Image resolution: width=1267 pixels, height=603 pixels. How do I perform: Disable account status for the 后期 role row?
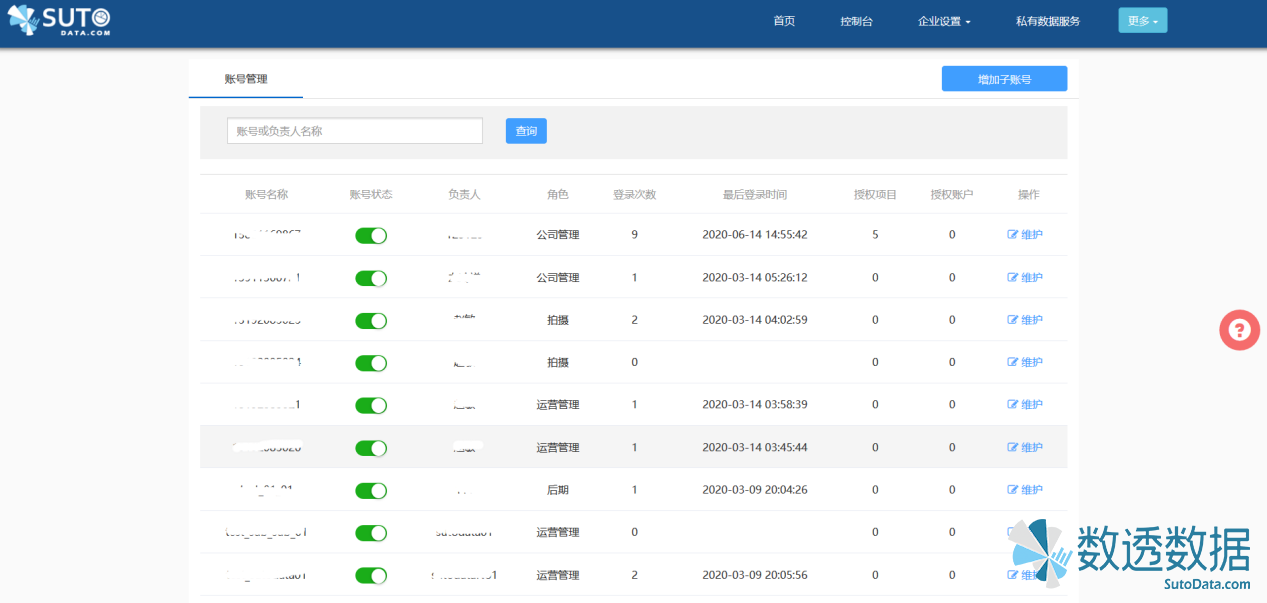coord(371,491)
